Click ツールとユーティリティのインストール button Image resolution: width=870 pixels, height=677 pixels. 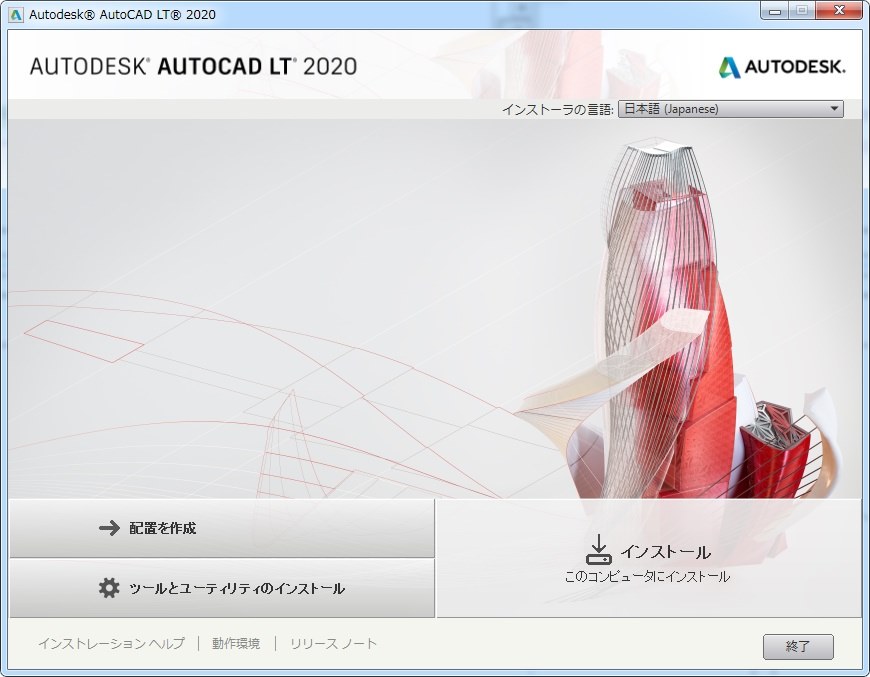(222, 588)
